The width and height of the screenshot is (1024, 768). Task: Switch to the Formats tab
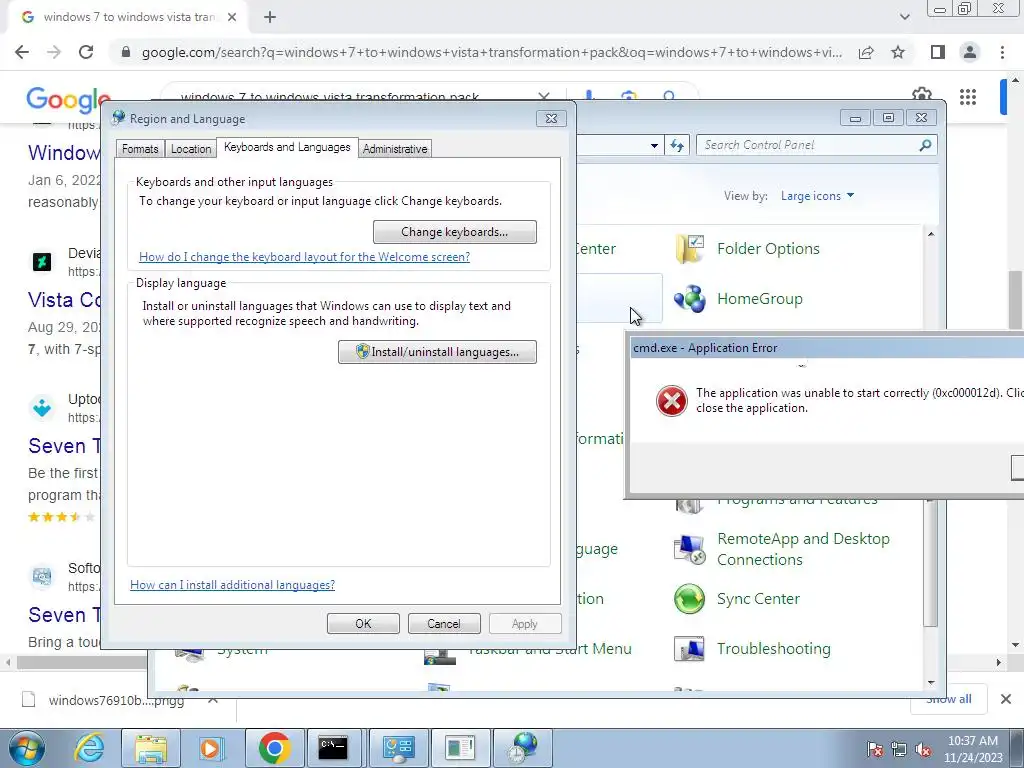tap(140, 149)
